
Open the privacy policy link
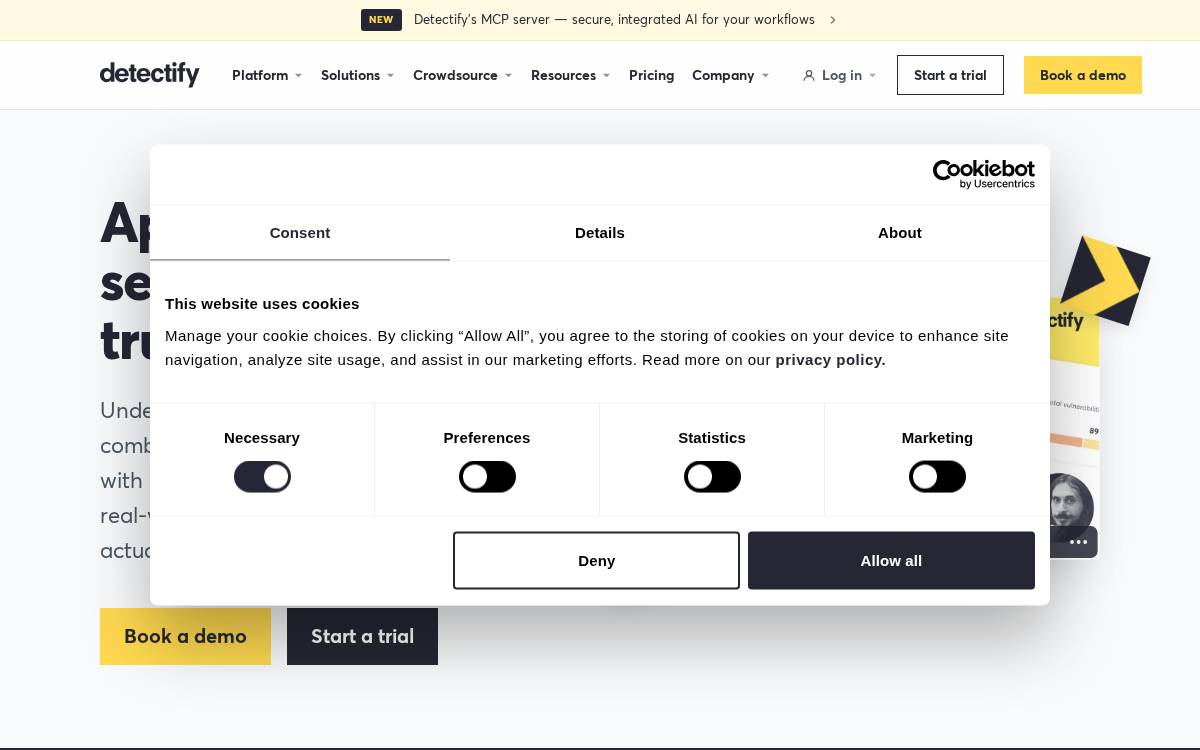coord(830,360)
